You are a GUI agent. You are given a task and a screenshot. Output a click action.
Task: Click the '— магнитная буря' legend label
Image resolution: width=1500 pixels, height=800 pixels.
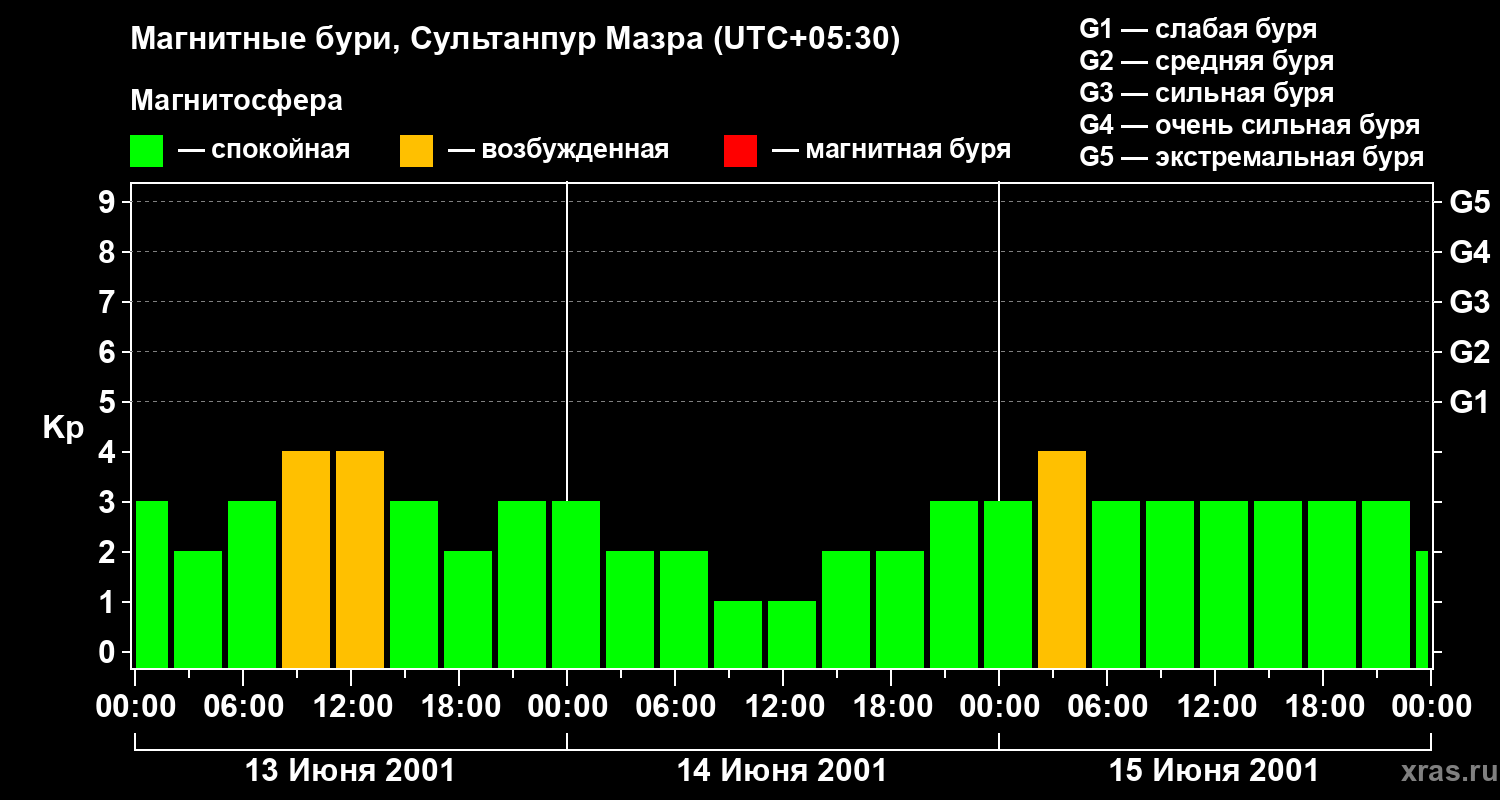[892, 151]
